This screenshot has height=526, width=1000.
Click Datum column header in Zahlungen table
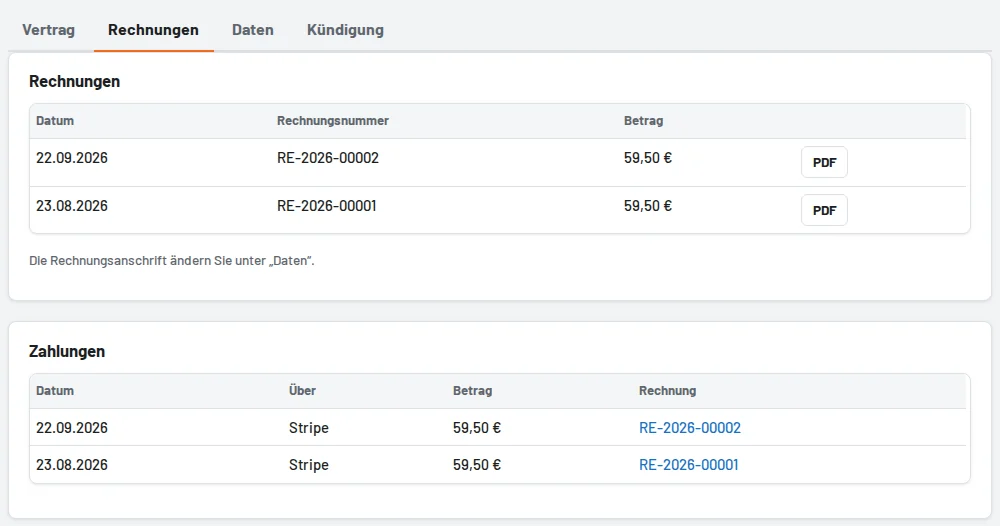click(55, 391)
